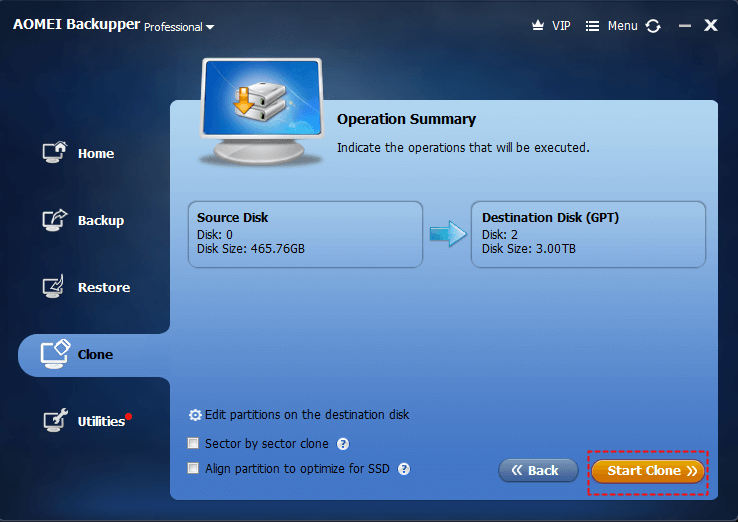Click the Destination Disk (GPT) heading
738x522 pixels.
[x=550, y=217]
